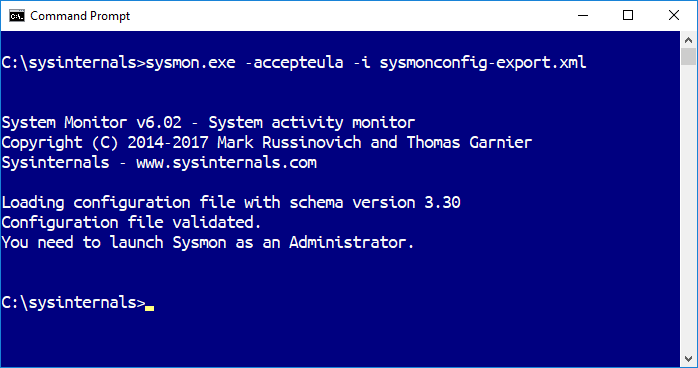Click the empty scrollbar track below thumb
Viewport: 698px width, 368px height.
tap(688, 208)
